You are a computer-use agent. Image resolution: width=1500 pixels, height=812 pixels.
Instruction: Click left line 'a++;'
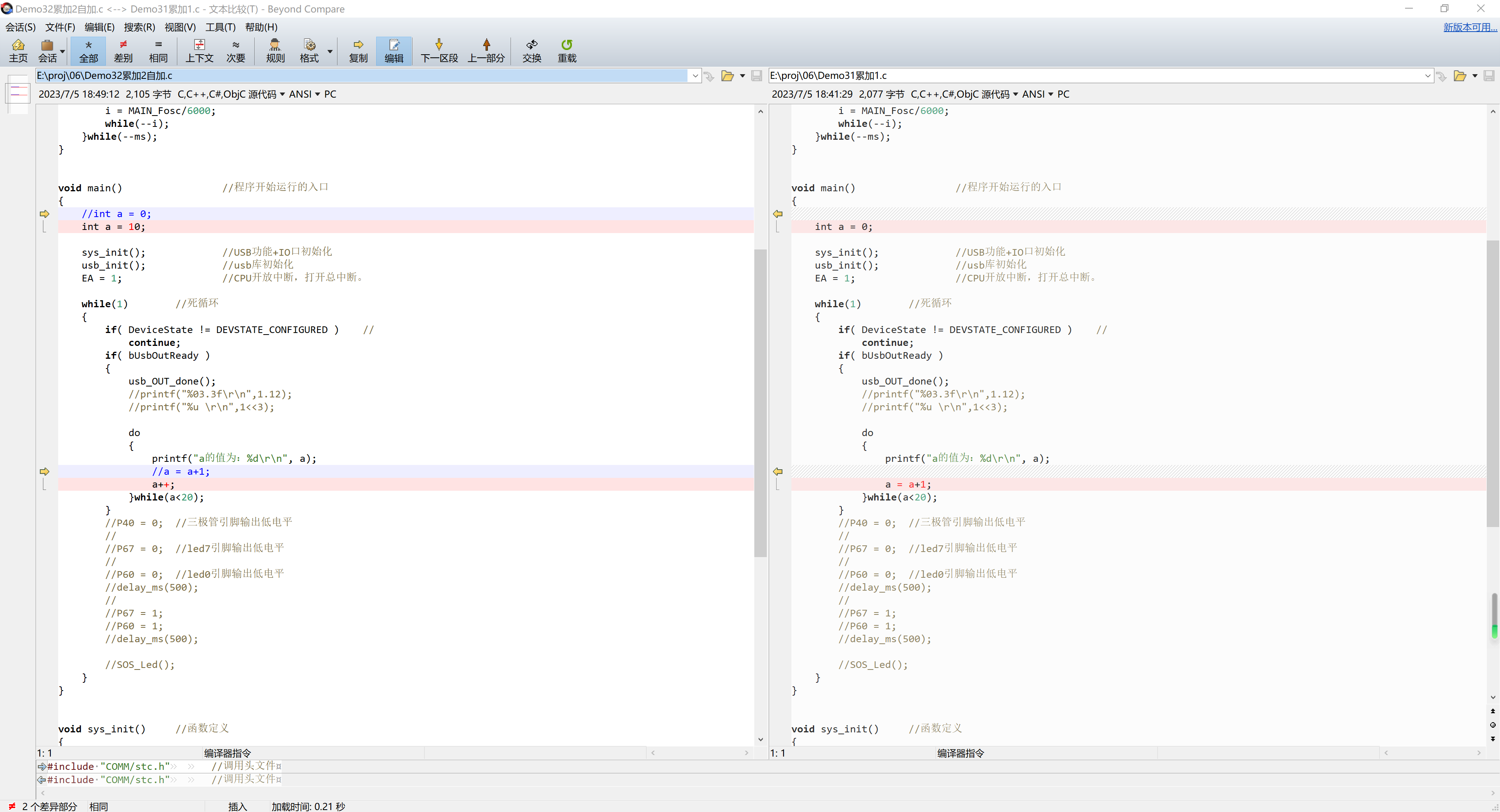click(163, 484)
